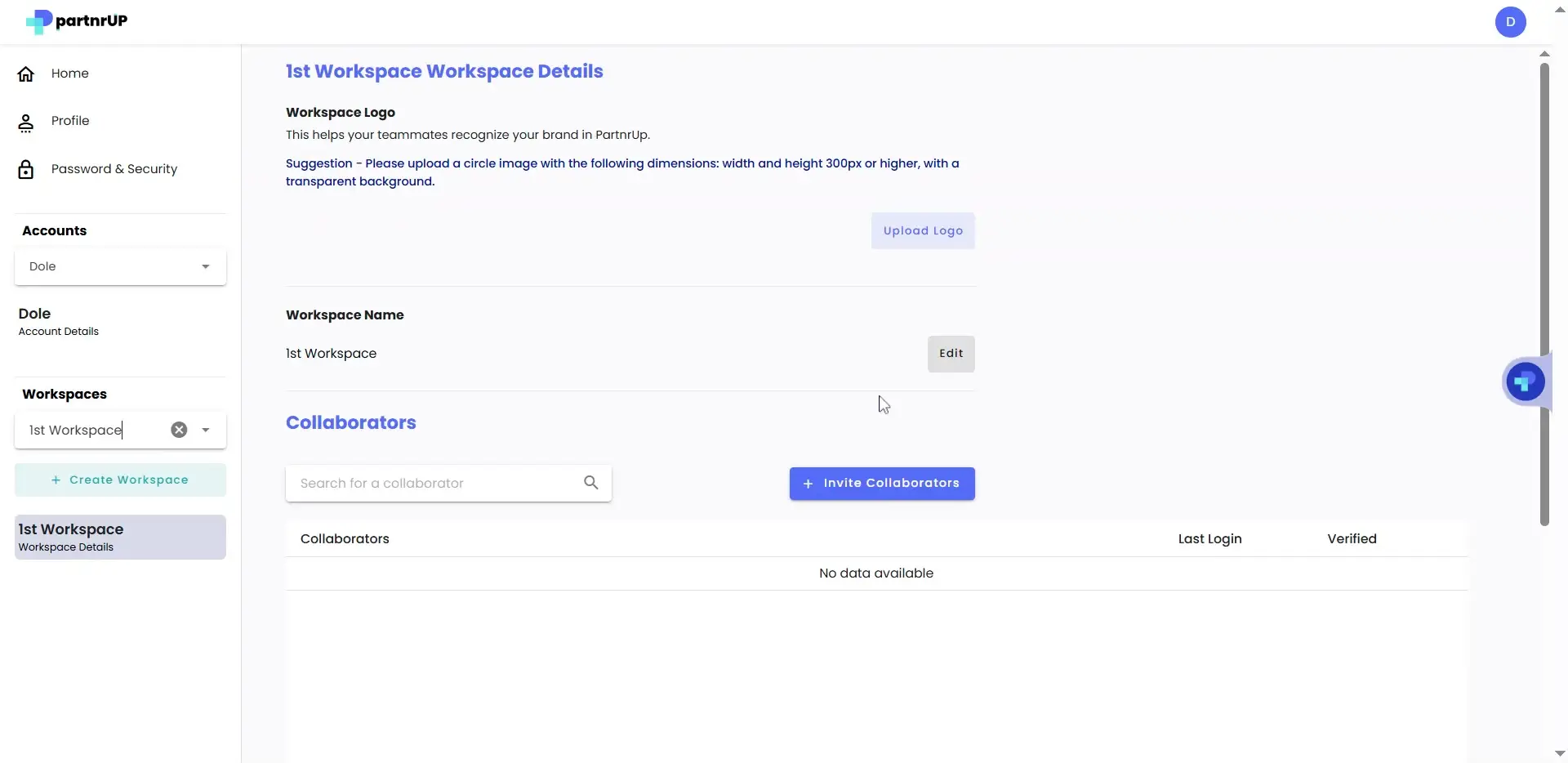
Task: Open the chat support widget
Action: [x=1526, y=381]
